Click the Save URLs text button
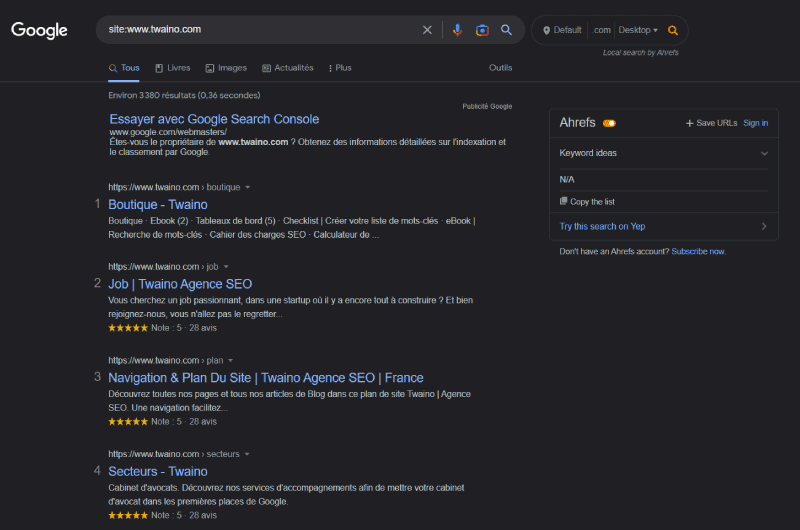Image resolution: width=800 pixels, height=530 pixels. (x=716, y=123)
